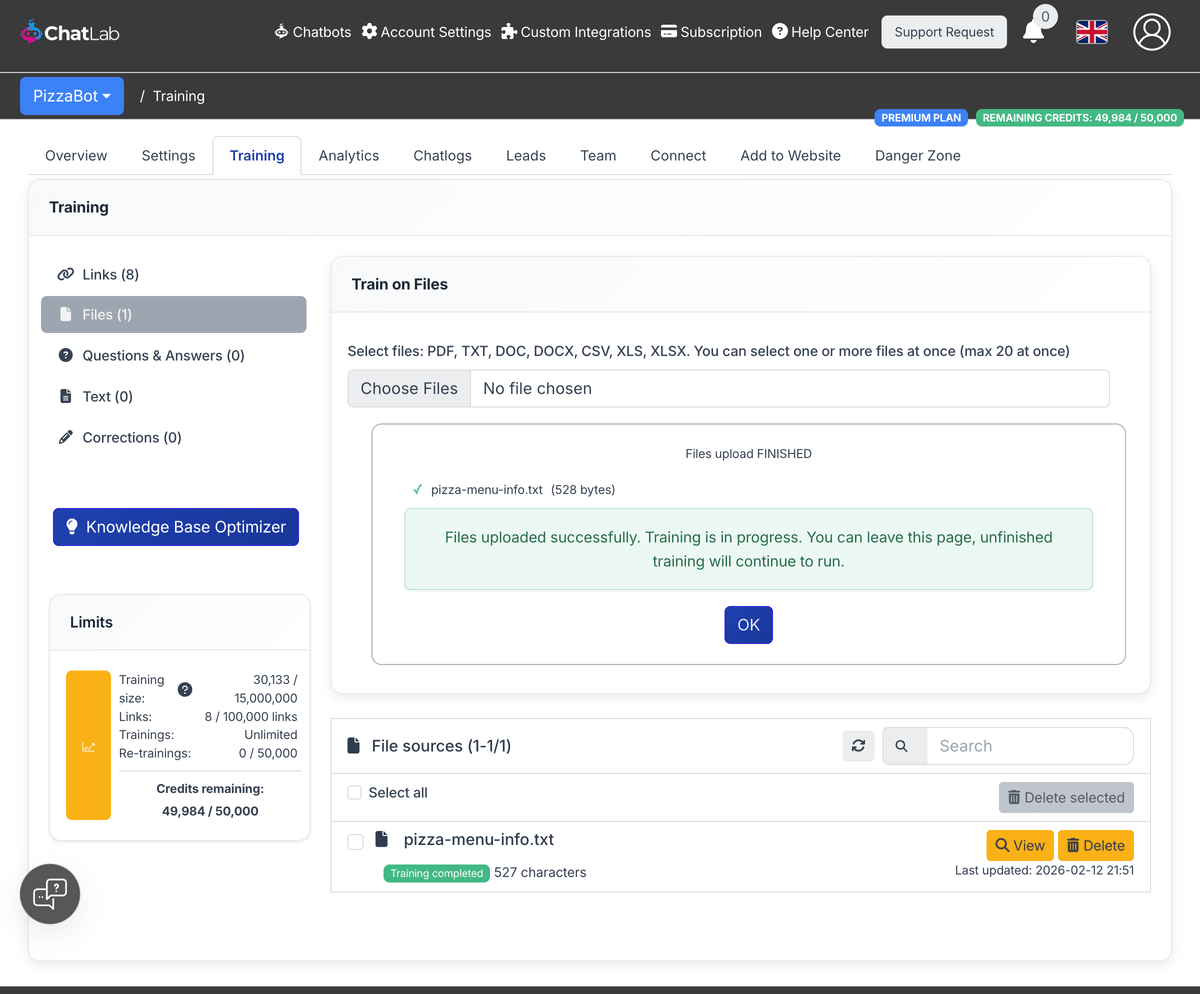Screen dimensions: 1200x994
Task: Select the Corrections pencil icon in sidebar
Action: coord(66,437)
